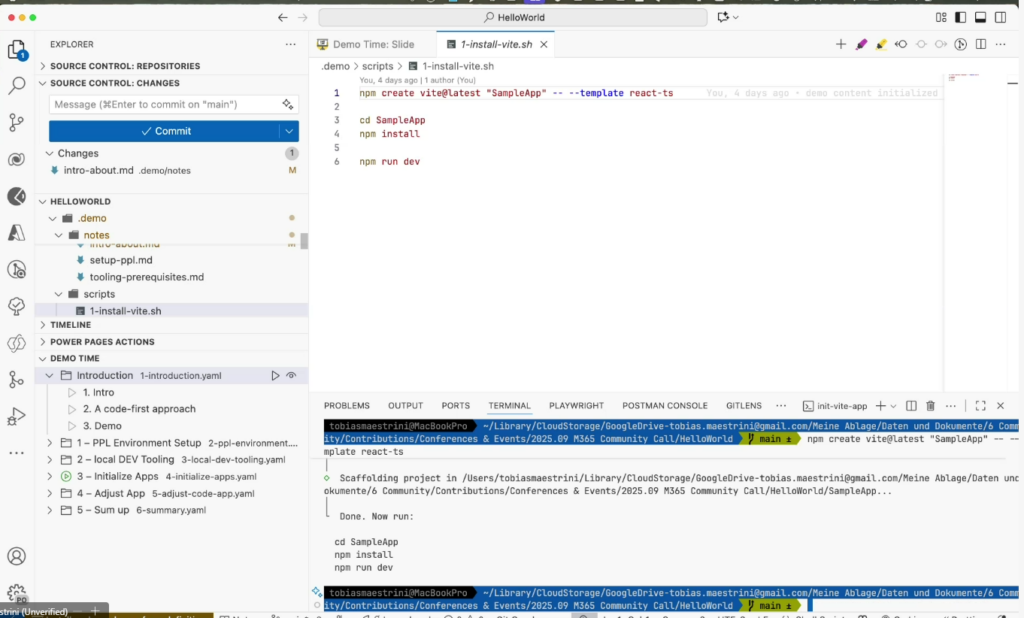Viewport: 1024px width, 618px height.
Task: Click the HelloWorld command center search bar
Action: point(513,18)
